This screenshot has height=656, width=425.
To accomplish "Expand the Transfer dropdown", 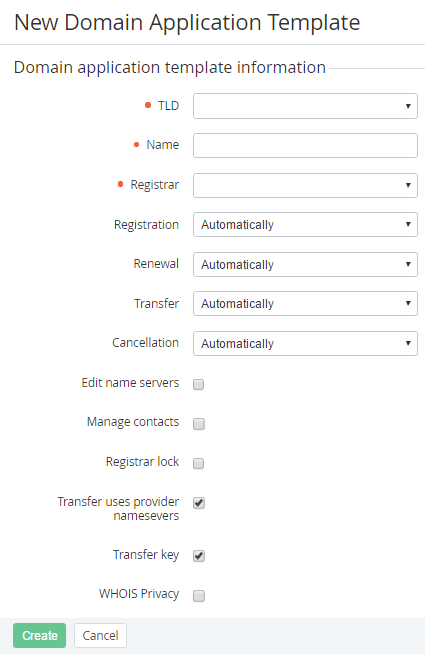I will (305, 303).
